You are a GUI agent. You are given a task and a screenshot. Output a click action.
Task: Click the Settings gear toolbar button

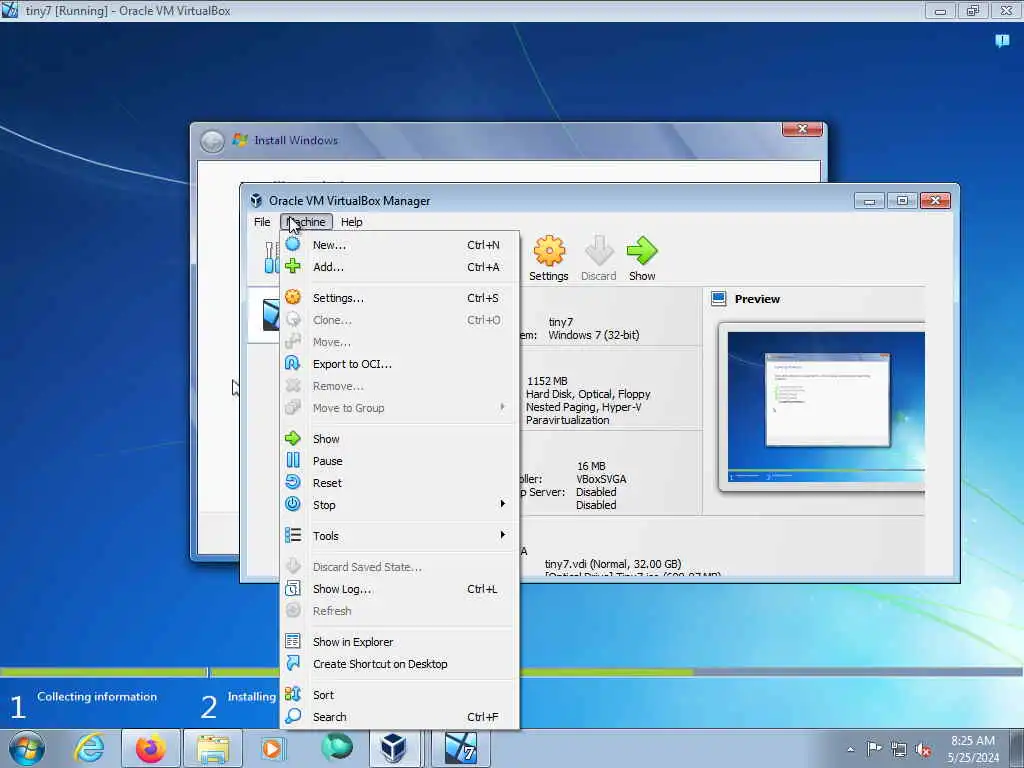click(x=549, y=259)
